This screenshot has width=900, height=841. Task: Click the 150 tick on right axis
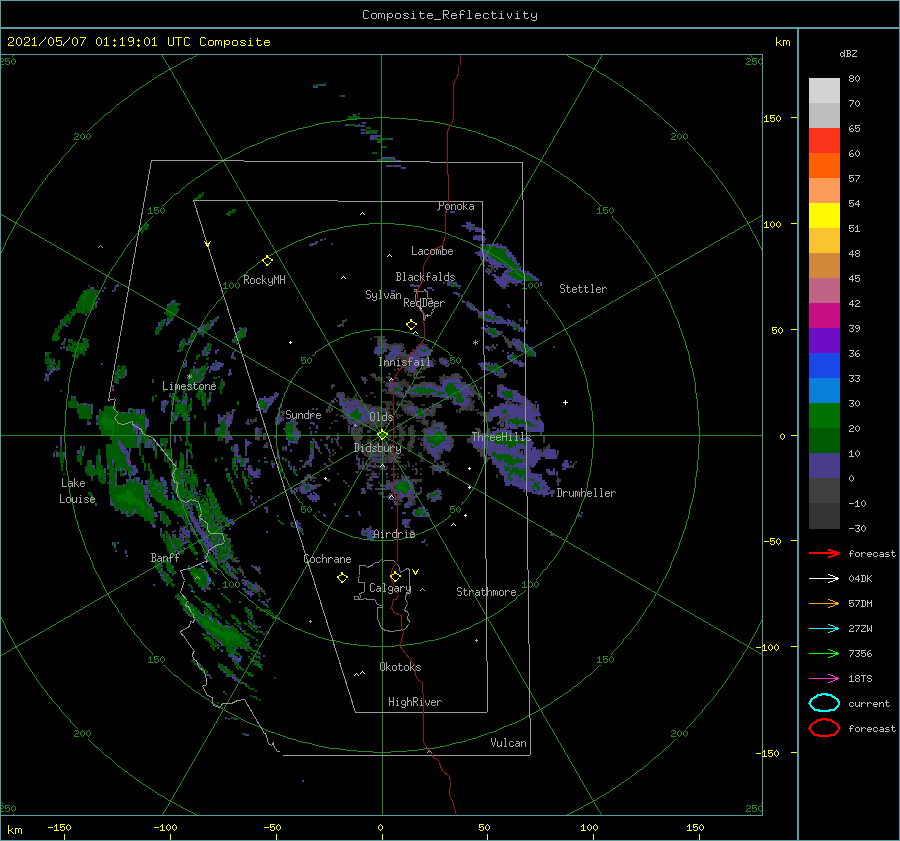coord(773,118)
